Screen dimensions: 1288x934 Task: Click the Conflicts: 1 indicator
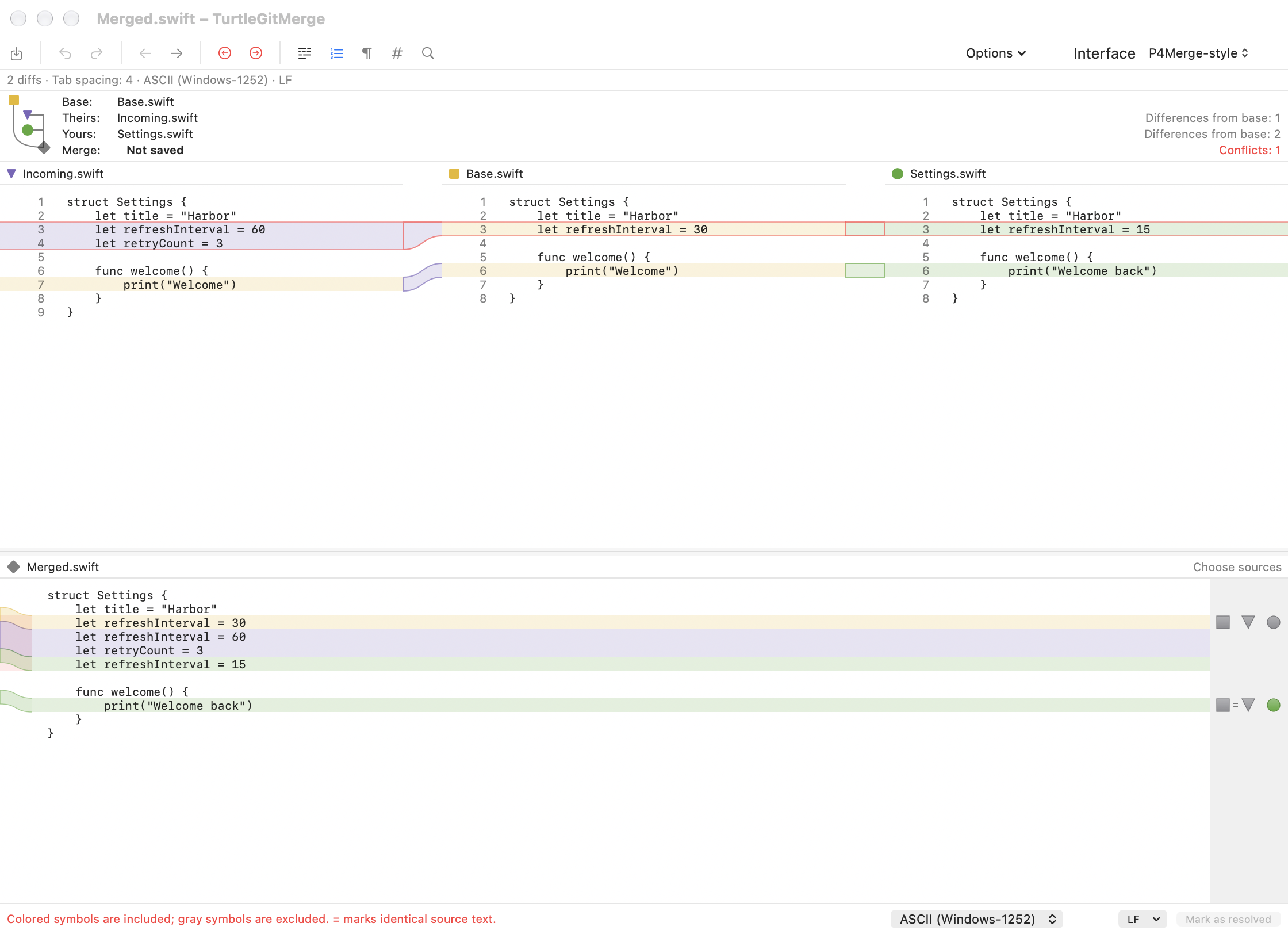pyautogui.click(x=1249, y=150)
